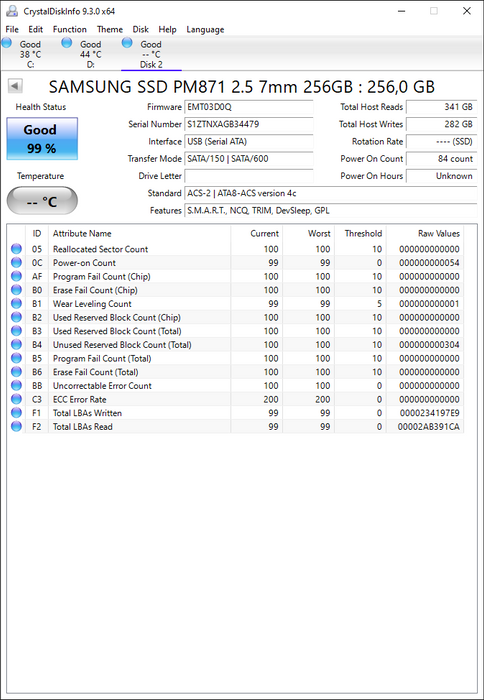
Task: Click status orb for Used Reserved Block Count (Chip)
Action: pos(17,317)
